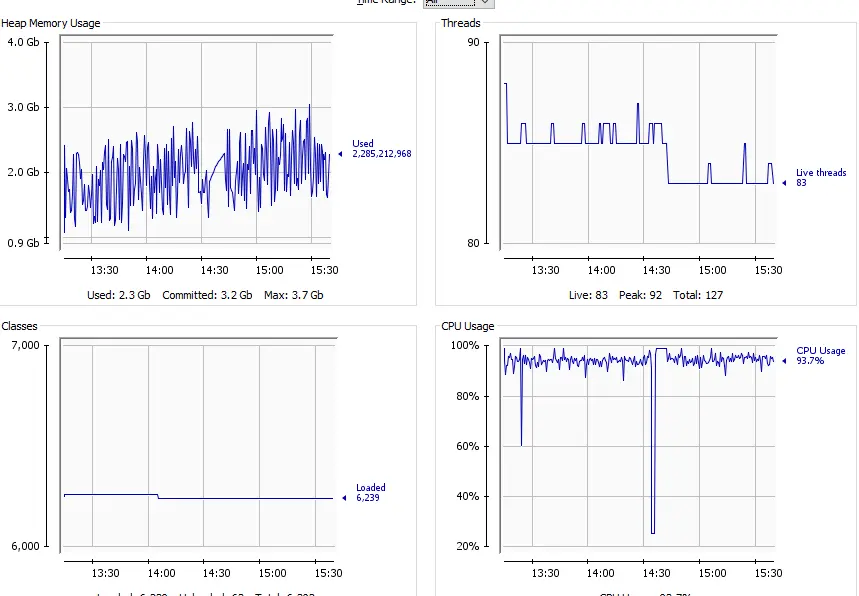Image resolution: width=859 pixels, height=596 pixels.
Task: Click the '2.0 Gb' heap axis label
Action: tap(23, 172)
